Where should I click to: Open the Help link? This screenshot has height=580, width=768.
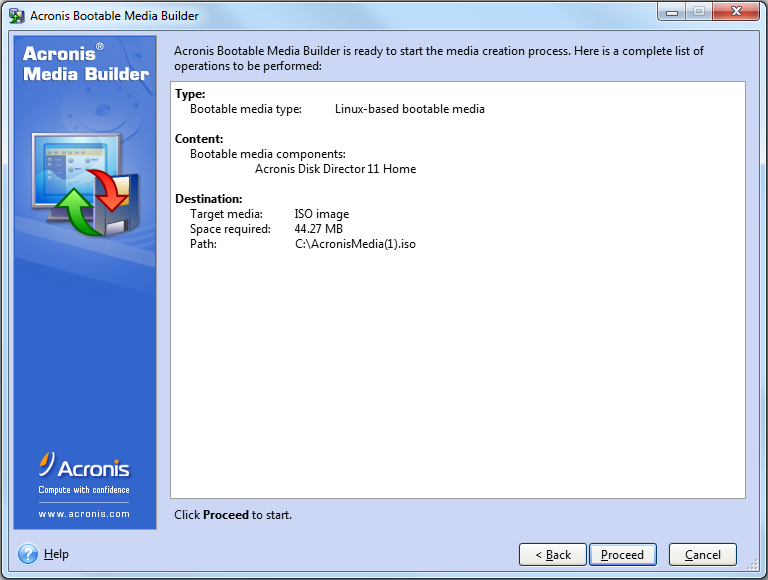tap(56, 554)
